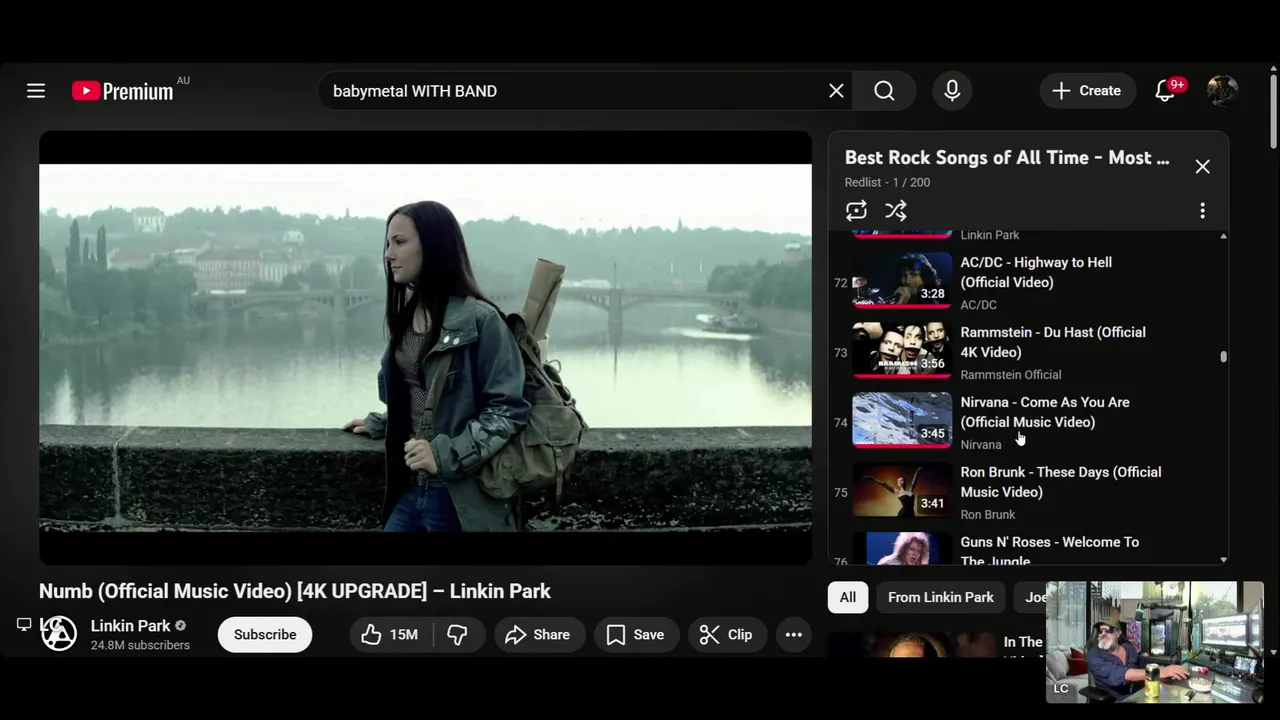Viewport: 1280px width, 720px height.
Task: Close the playlist panel
Action: tap(1202, 167)
